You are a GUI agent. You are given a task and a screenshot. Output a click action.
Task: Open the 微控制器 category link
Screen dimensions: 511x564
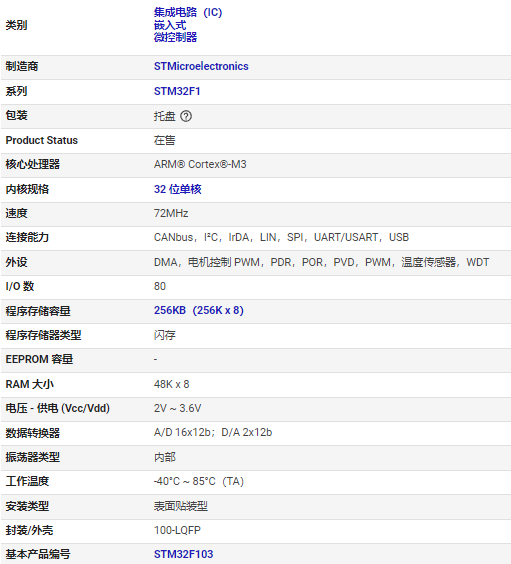pos(175,37)
